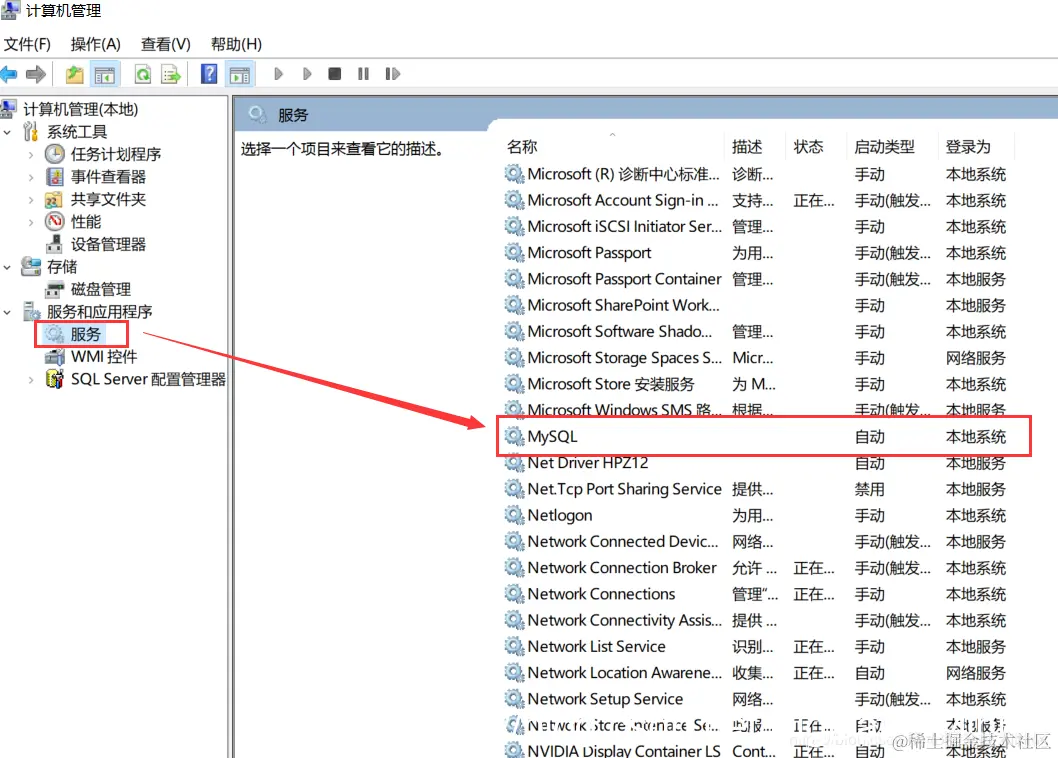The height and width of the screenshot is (758, 1058).
Task: Select 任务计划程序 in the tree
Action: [116, 154]
